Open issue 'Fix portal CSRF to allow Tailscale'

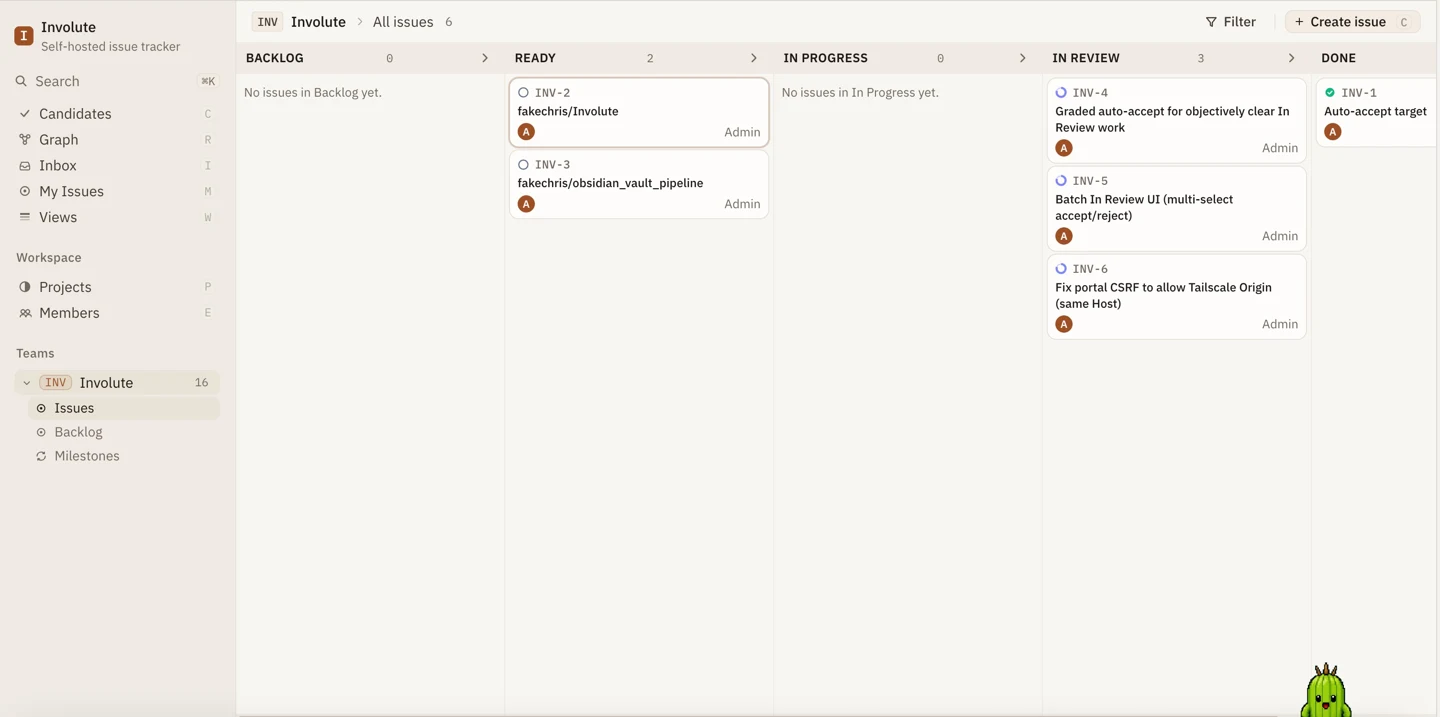click(x=1177, y=296)
